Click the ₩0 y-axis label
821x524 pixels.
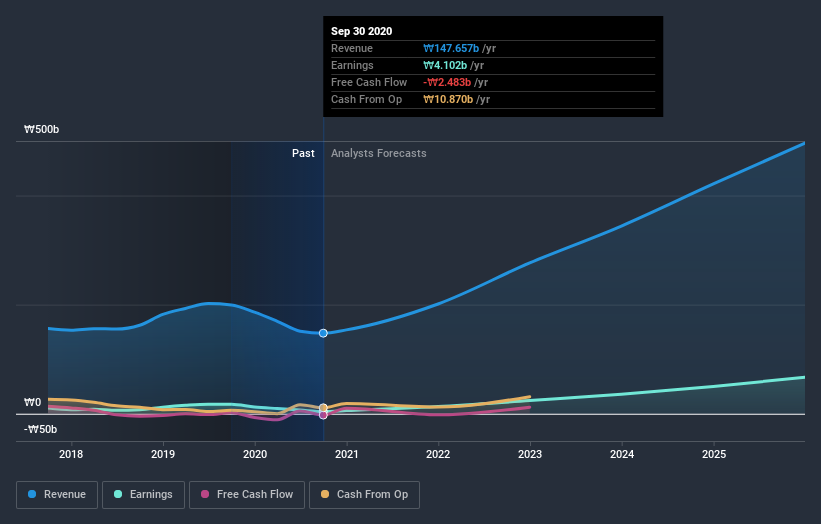(x=32, y=403)
